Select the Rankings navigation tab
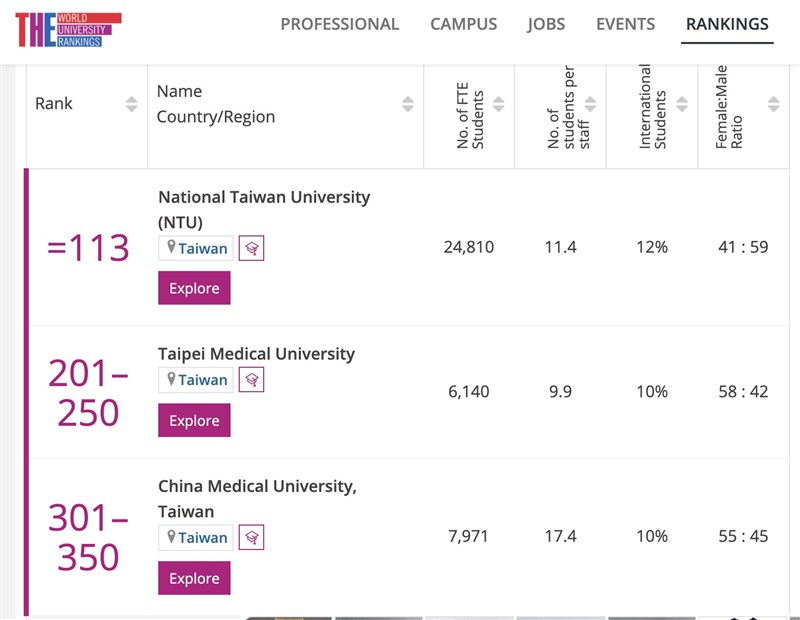Viewport: 800px width, 620px height. pyautogui.click(x=727, y=24)
